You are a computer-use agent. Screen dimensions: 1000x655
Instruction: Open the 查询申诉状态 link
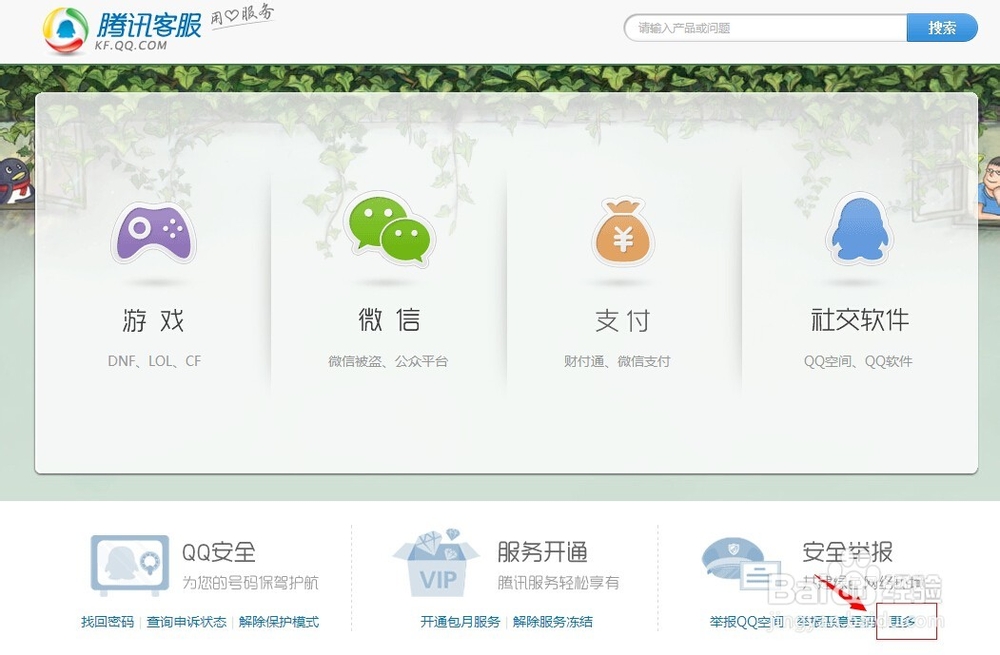coord(186,622)
